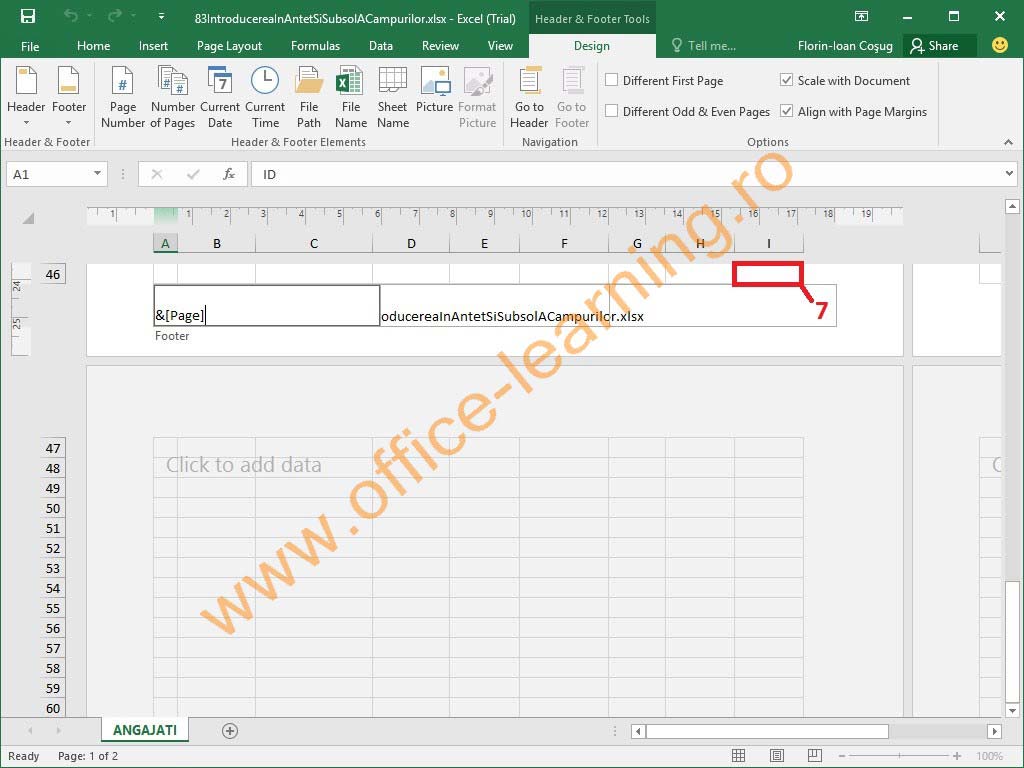Screen dimensions: 1024x768
Task: Click the vertical scrollbar thumb
Action: (x=1012, y=641)
